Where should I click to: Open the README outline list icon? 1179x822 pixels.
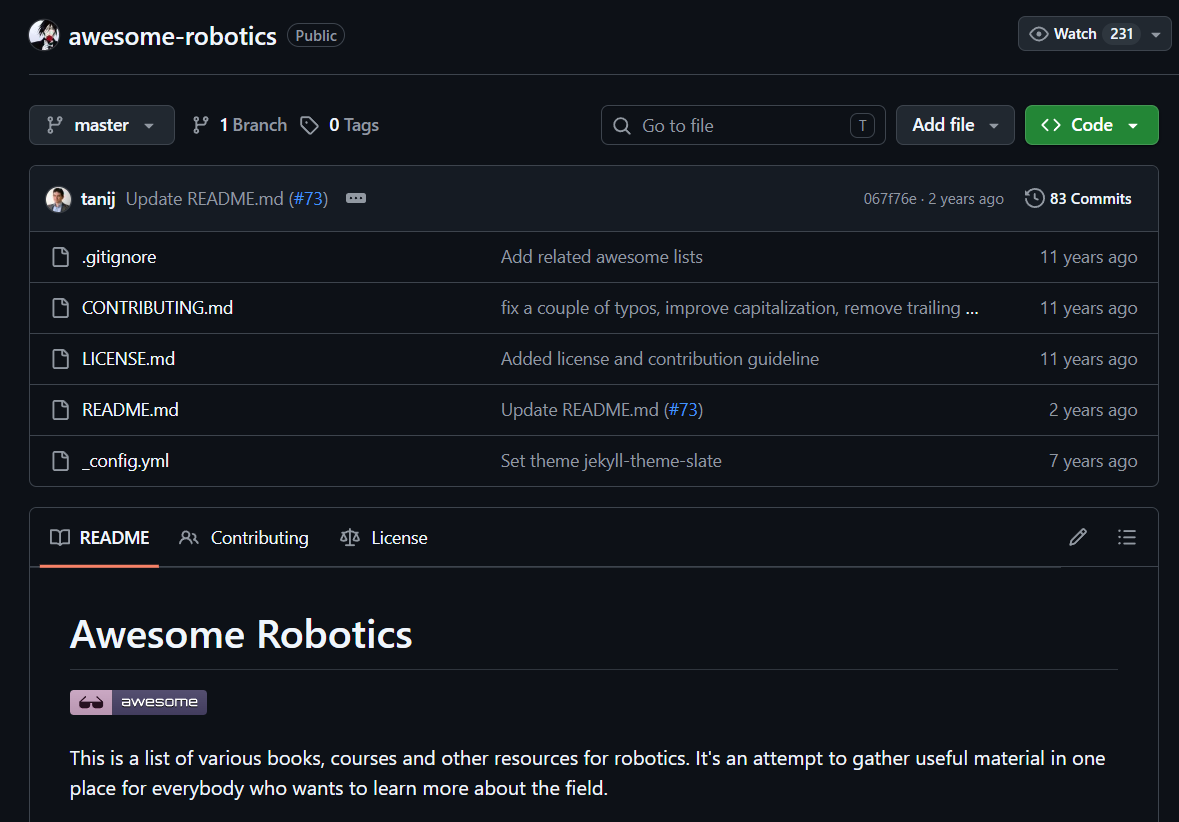pyautogui.click(x=1126, y=537)
